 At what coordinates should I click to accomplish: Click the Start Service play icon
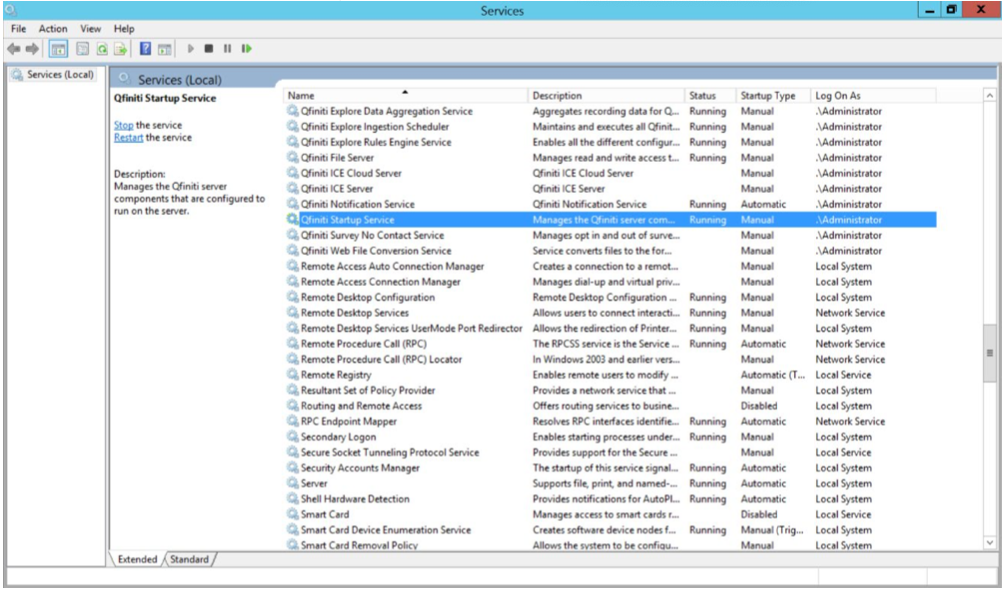click(x=192, y=48)
